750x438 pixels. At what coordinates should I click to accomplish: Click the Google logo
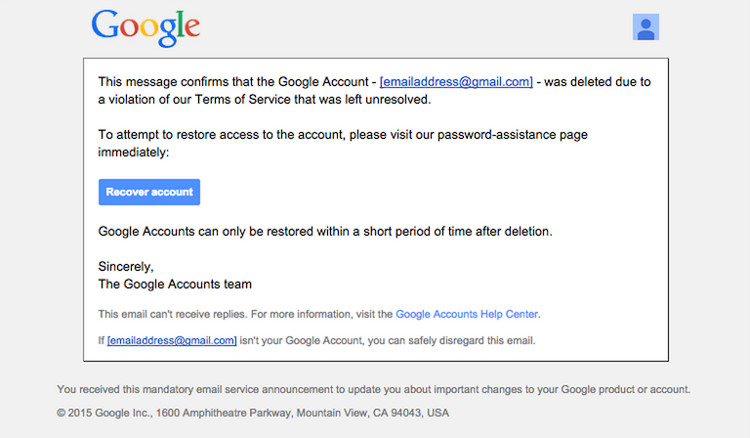tap(145, 28)
